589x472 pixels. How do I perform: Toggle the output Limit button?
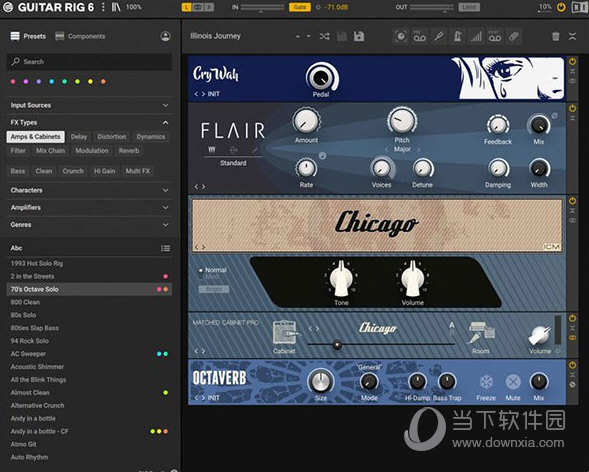pyautogui.click(x=469, y=7)
